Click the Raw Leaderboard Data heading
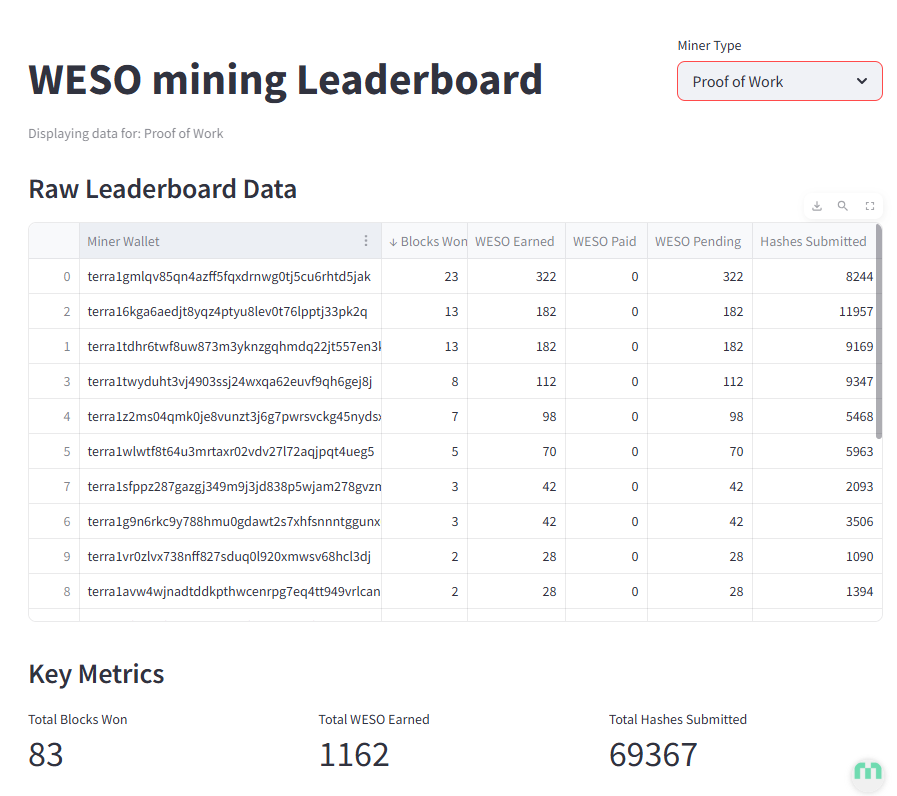Image resolution: width=897 pixels, height=796 pixels. pos(162,189)
